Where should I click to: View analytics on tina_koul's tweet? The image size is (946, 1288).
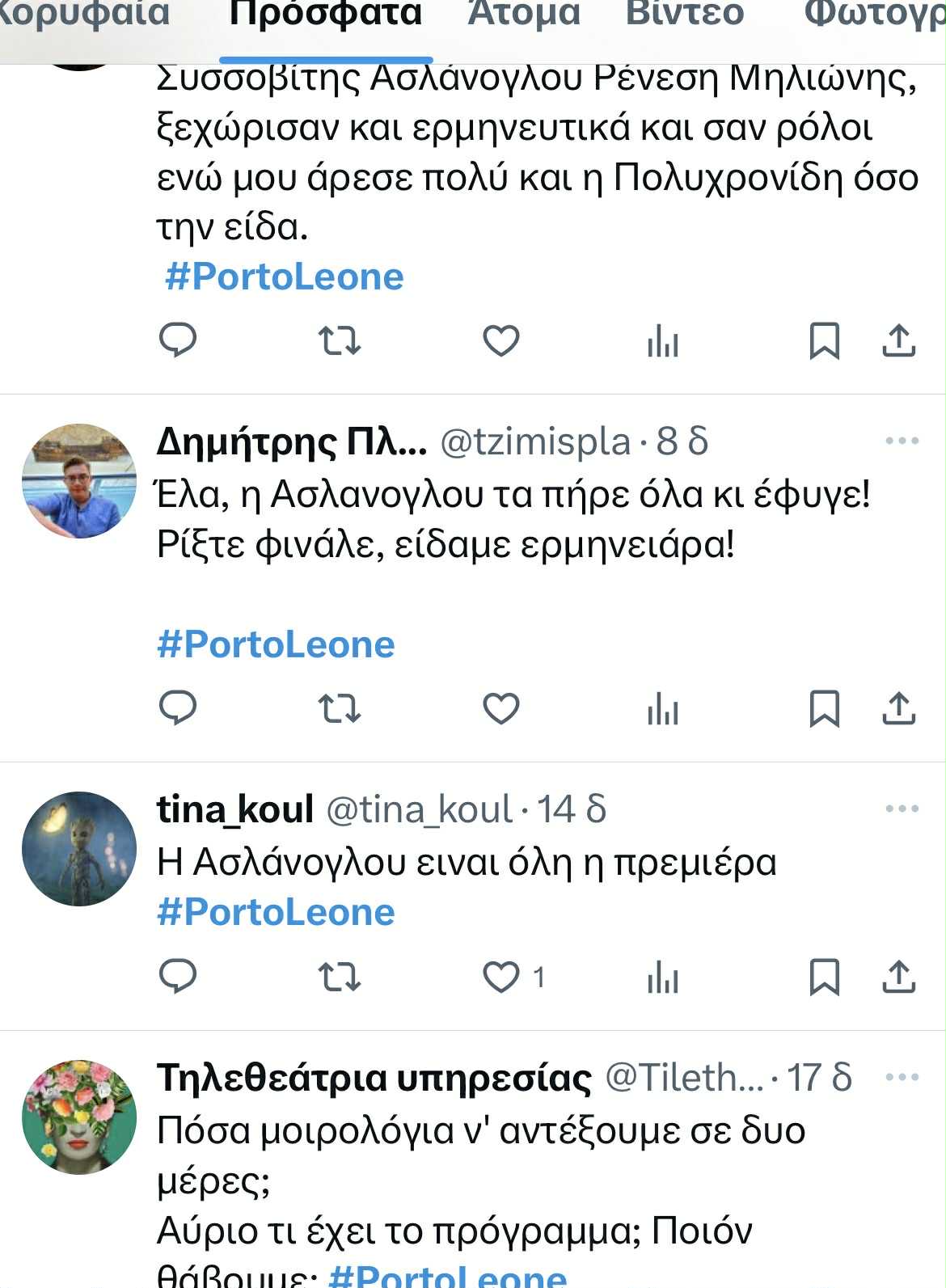[662, 978]
